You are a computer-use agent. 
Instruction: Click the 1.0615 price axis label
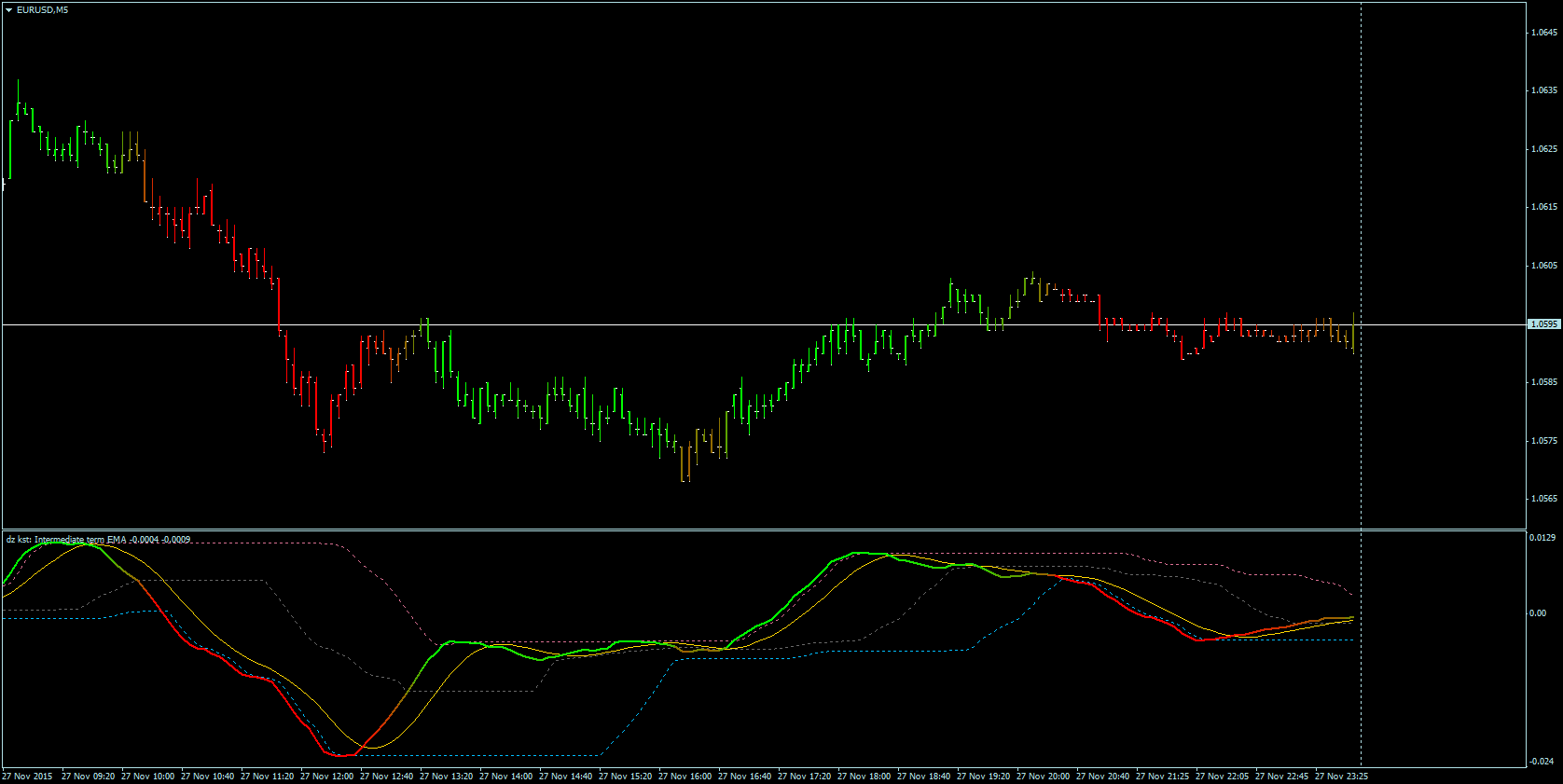(x=1544, y=207)
